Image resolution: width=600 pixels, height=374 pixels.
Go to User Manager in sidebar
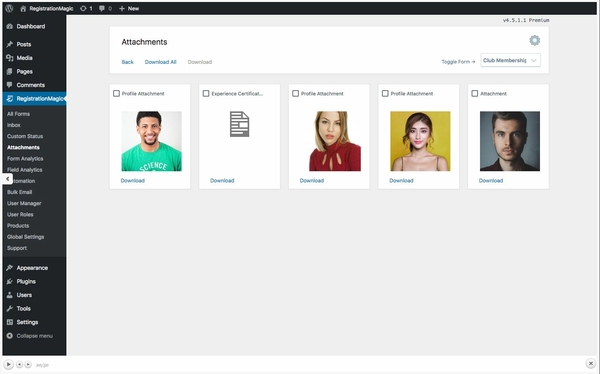coord(24,203)
